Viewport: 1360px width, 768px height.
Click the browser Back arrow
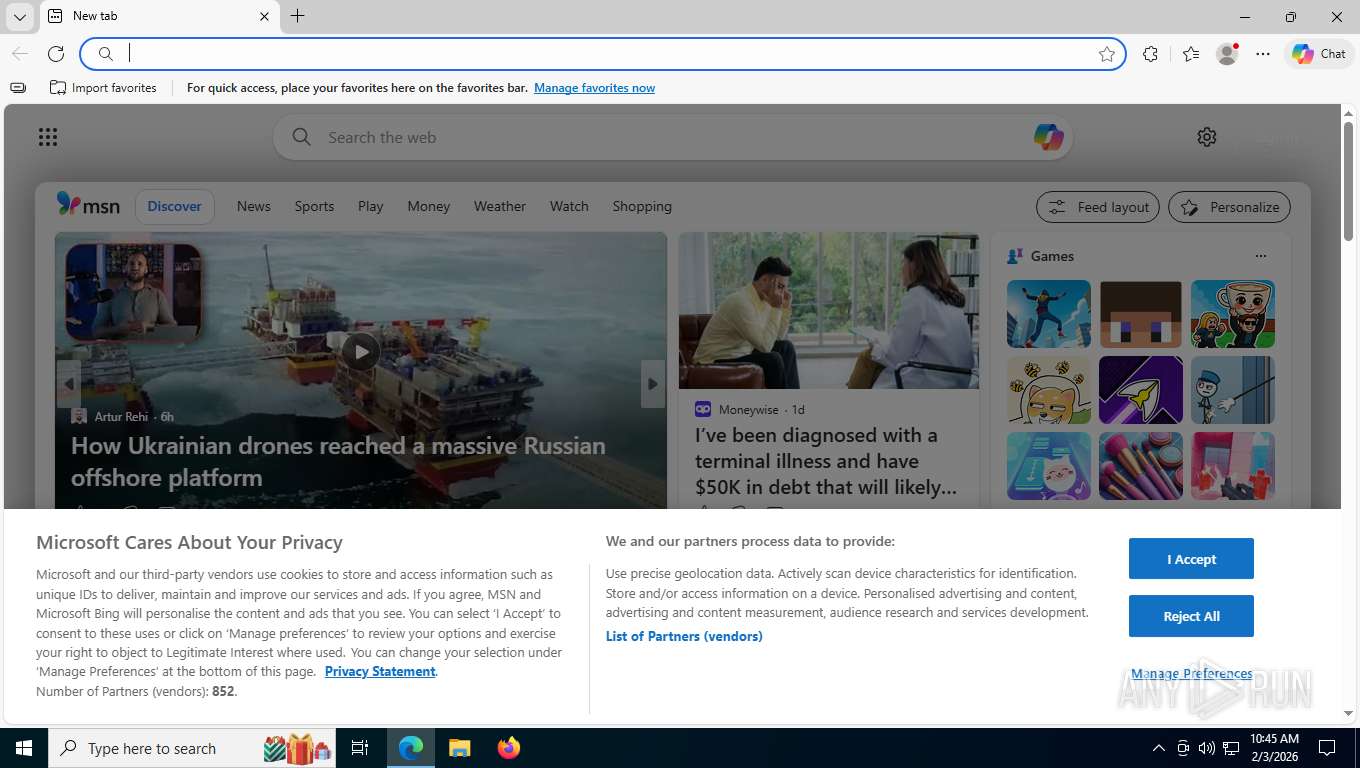(20, 54)
